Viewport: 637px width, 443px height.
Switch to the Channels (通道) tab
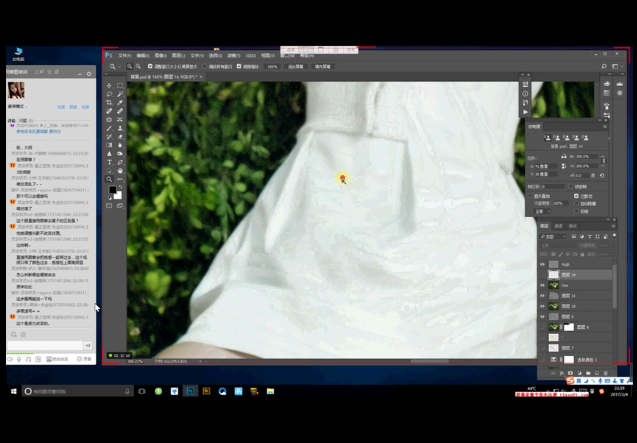tap(559, 226)
